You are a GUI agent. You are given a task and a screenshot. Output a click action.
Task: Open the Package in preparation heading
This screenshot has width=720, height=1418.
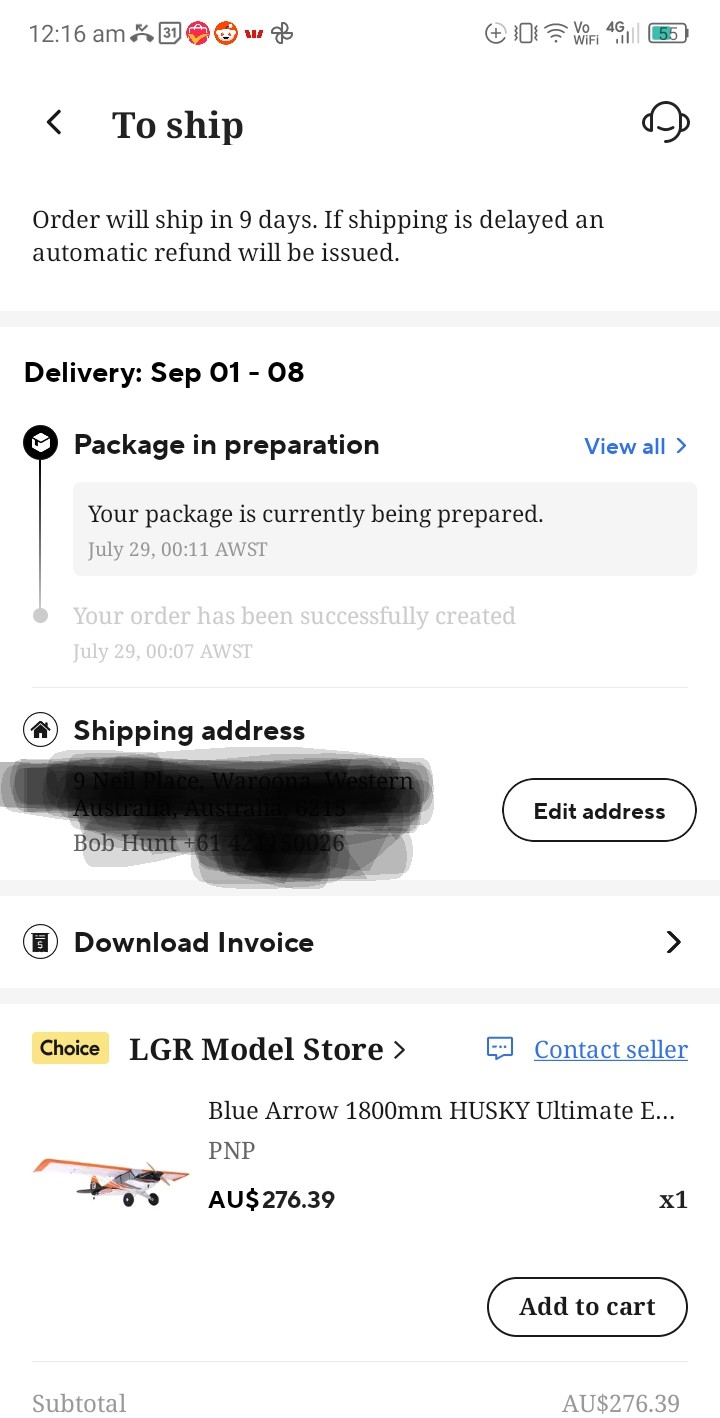[227, 445]
